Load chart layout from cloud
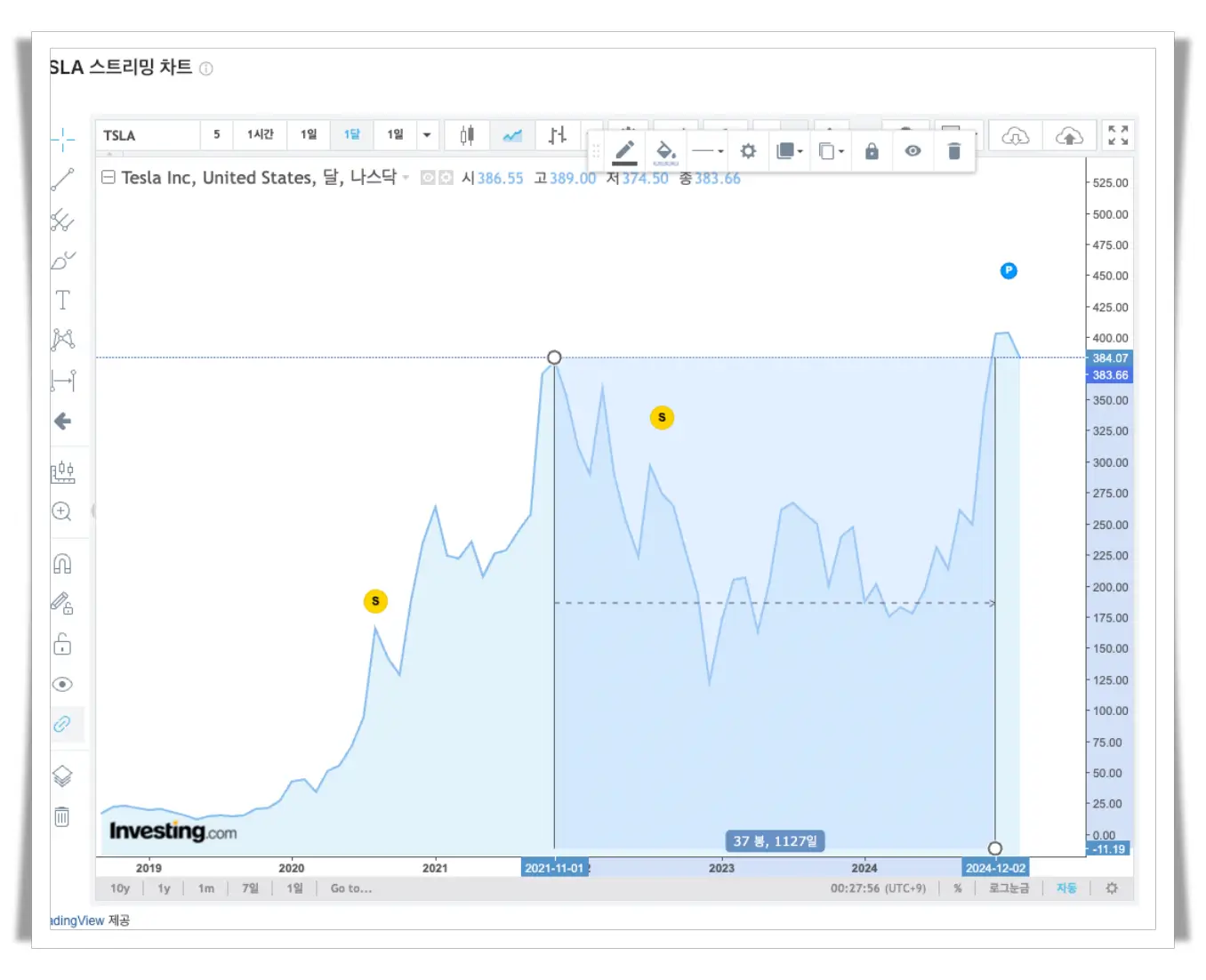 click(x=1015, y=136)
